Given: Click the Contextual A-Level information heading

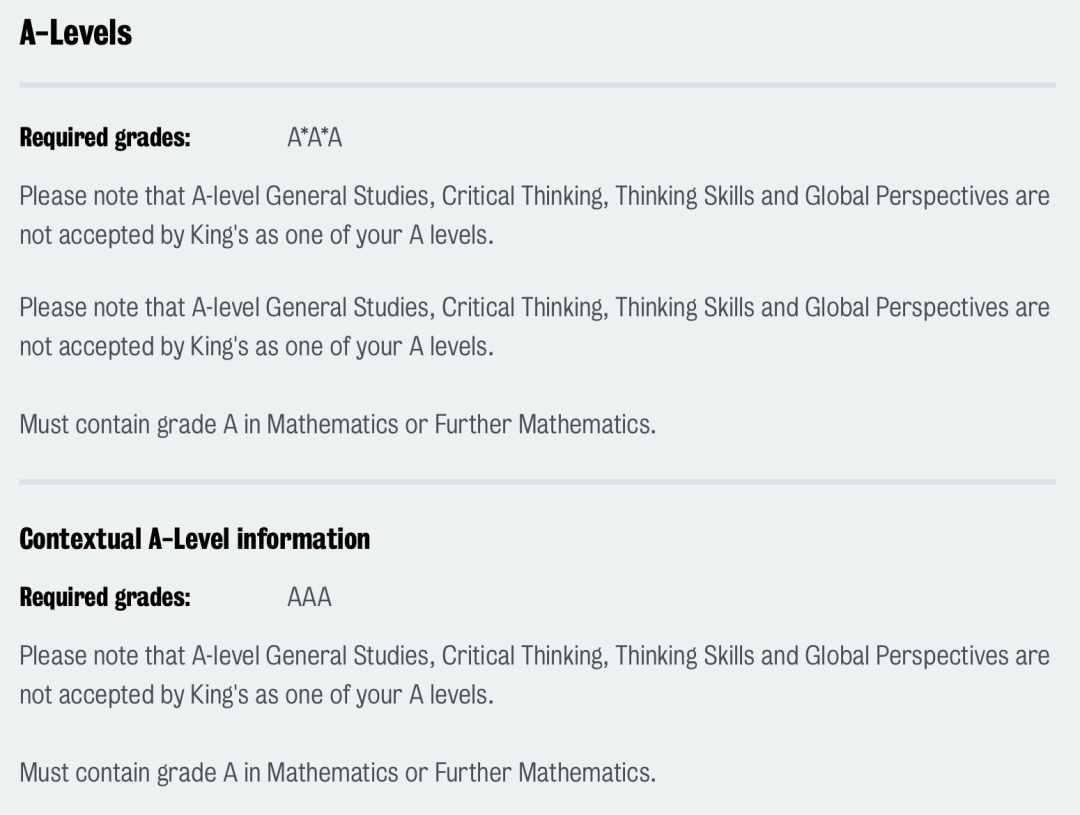Looking at the screenshot, I should coord(195,539).
